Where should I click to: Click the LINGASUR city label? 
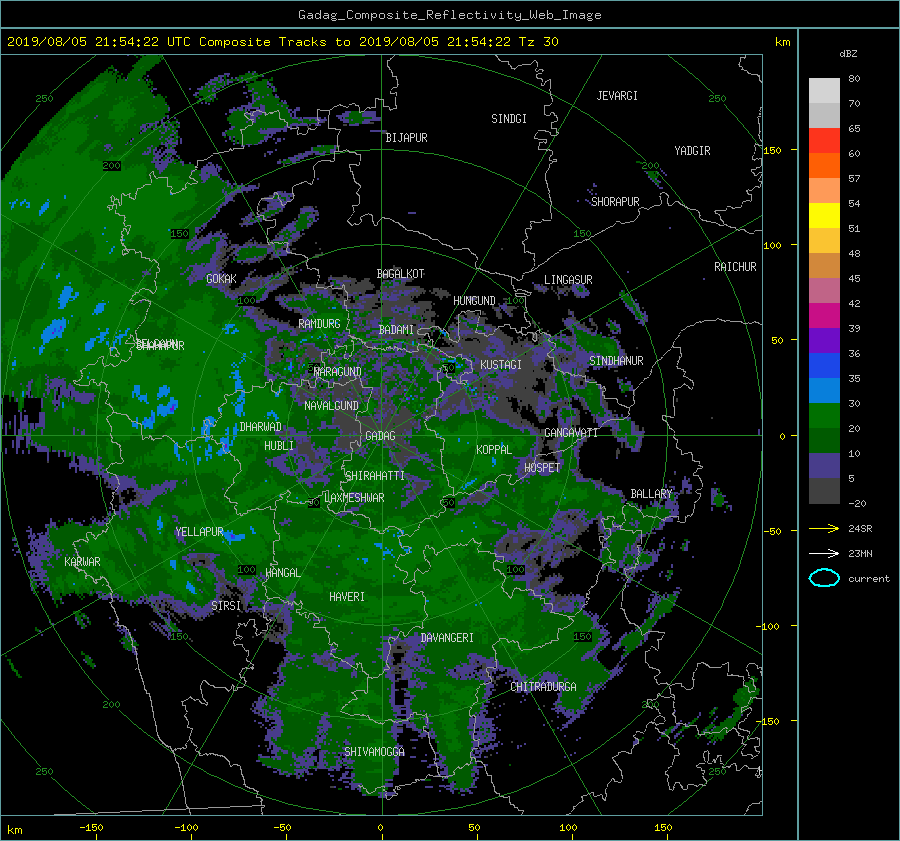click(x=568, y=280)
